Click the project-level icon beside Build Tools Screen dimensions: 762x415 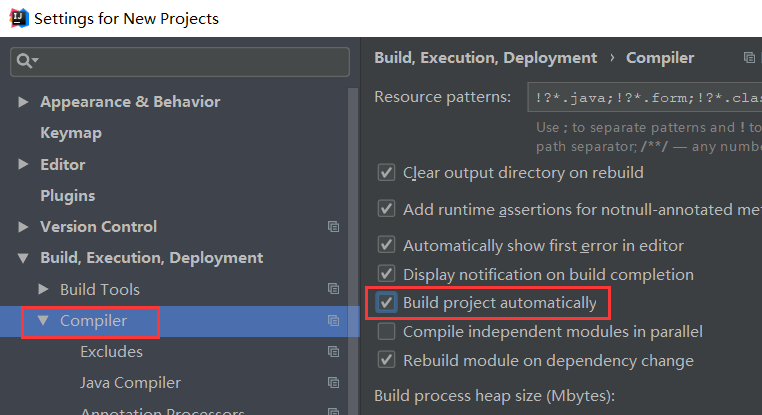(x=333, y=289)
